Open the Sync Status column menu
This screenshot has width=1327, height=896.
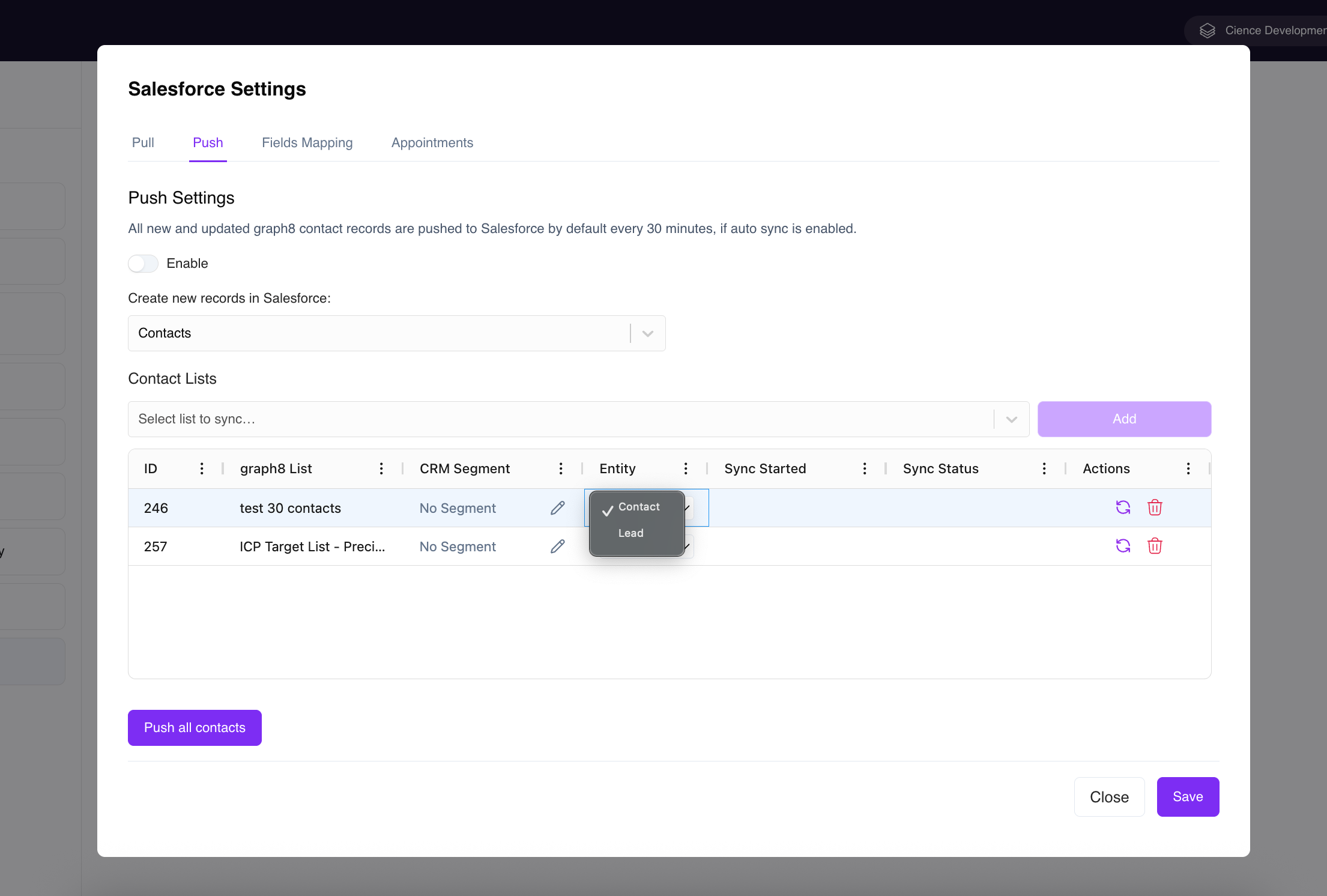pyautogui.click(x=1044, y=468)
